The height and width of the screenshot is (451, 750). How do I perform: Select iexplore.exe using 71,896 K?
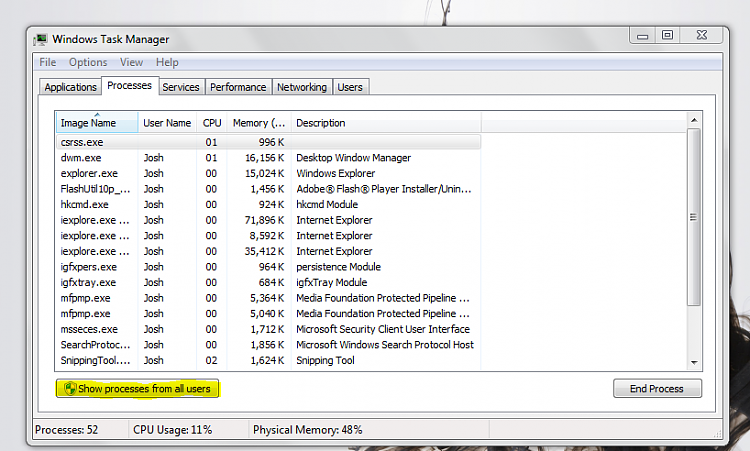point(268,220)
